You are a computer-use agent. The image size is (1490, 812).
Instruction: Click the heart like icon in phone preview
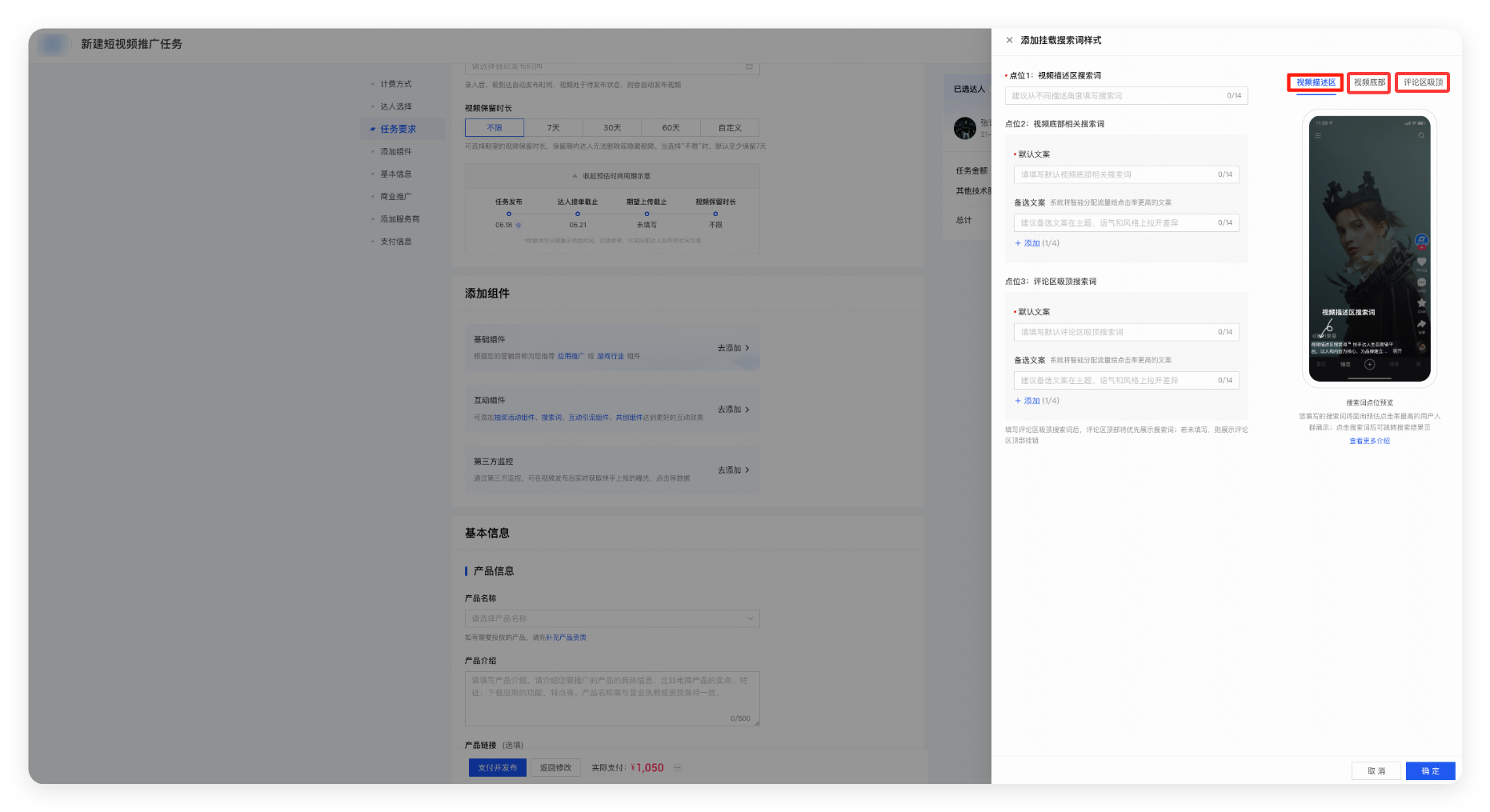pyautogui.click(x=1421, y=262)
